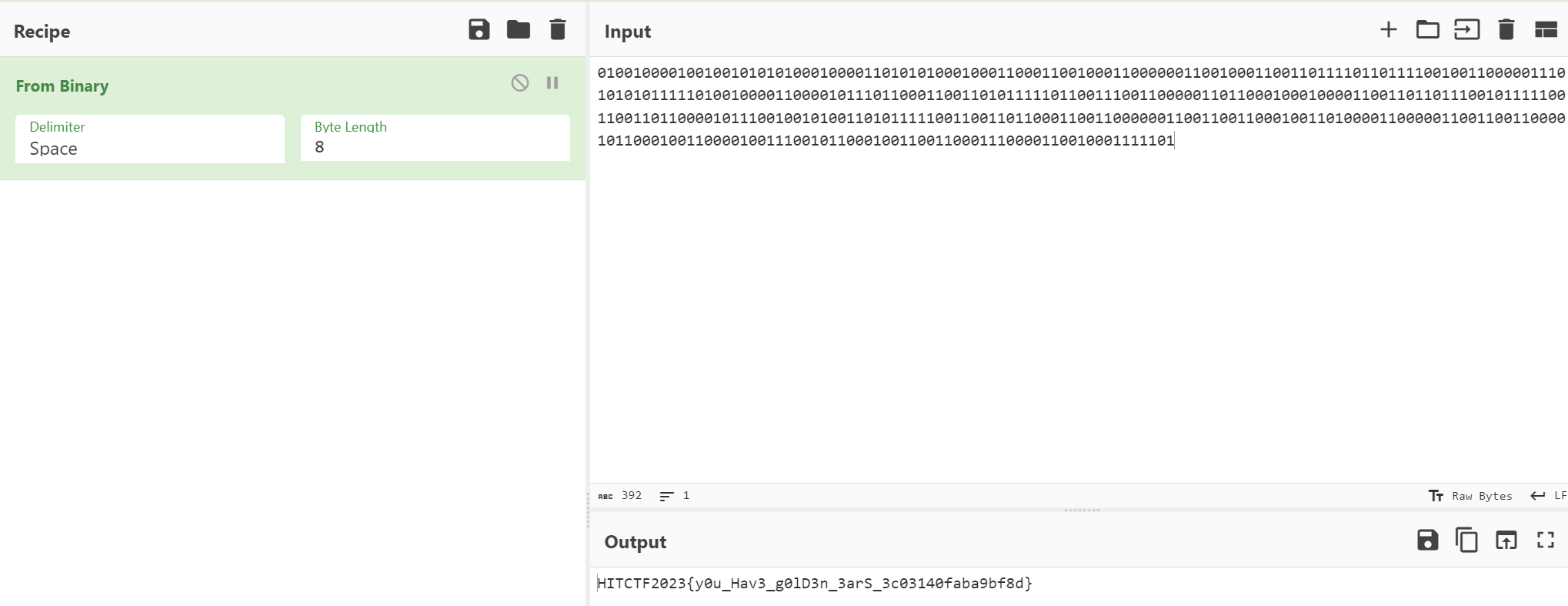Reset the pane layout
The image size is (1568, 606).
[x=1545, y=30]
